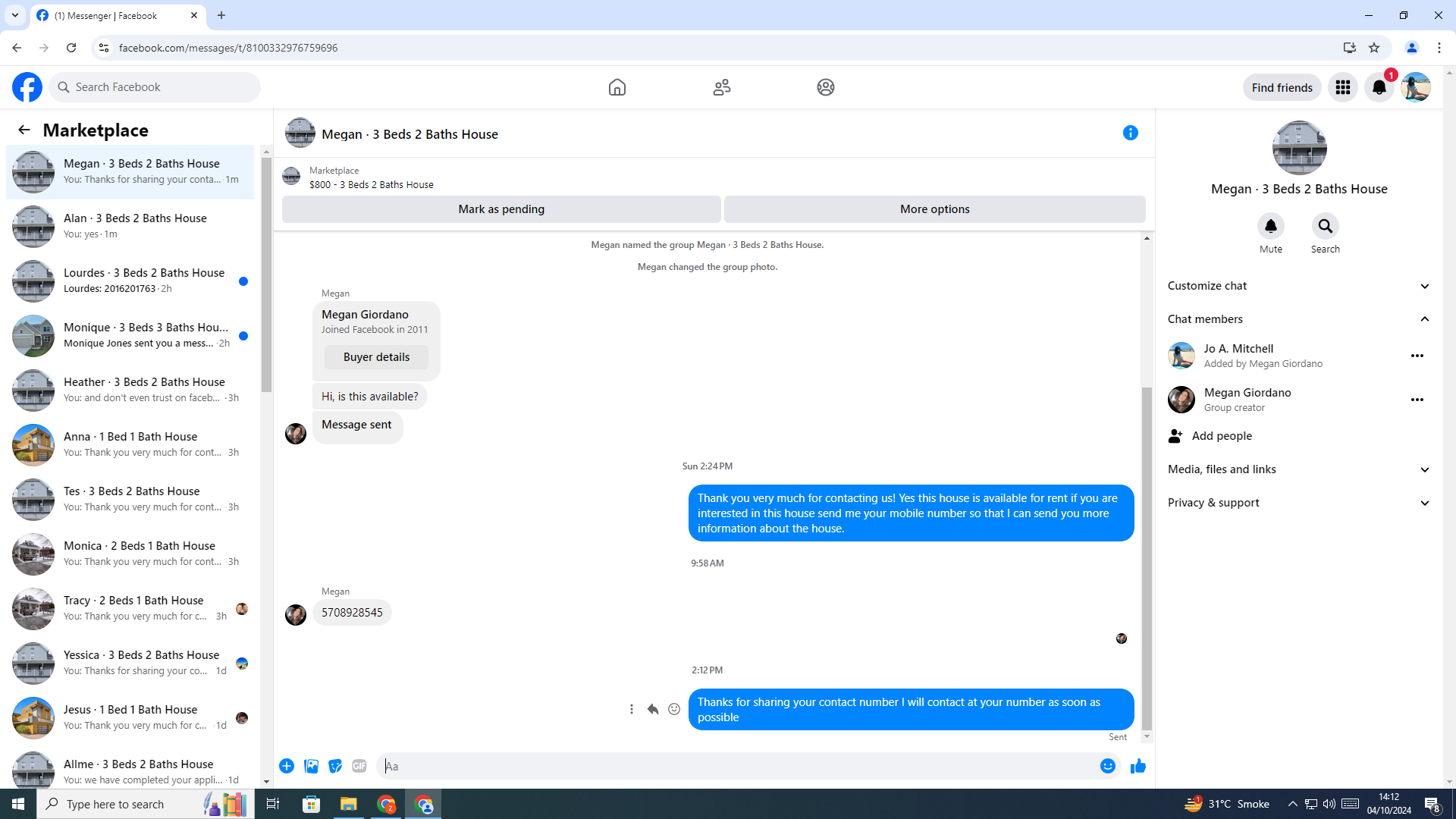Open File Explorer from the taskbar
The width and height of the screenshot is (1456, 819).
tap(349, 804)
